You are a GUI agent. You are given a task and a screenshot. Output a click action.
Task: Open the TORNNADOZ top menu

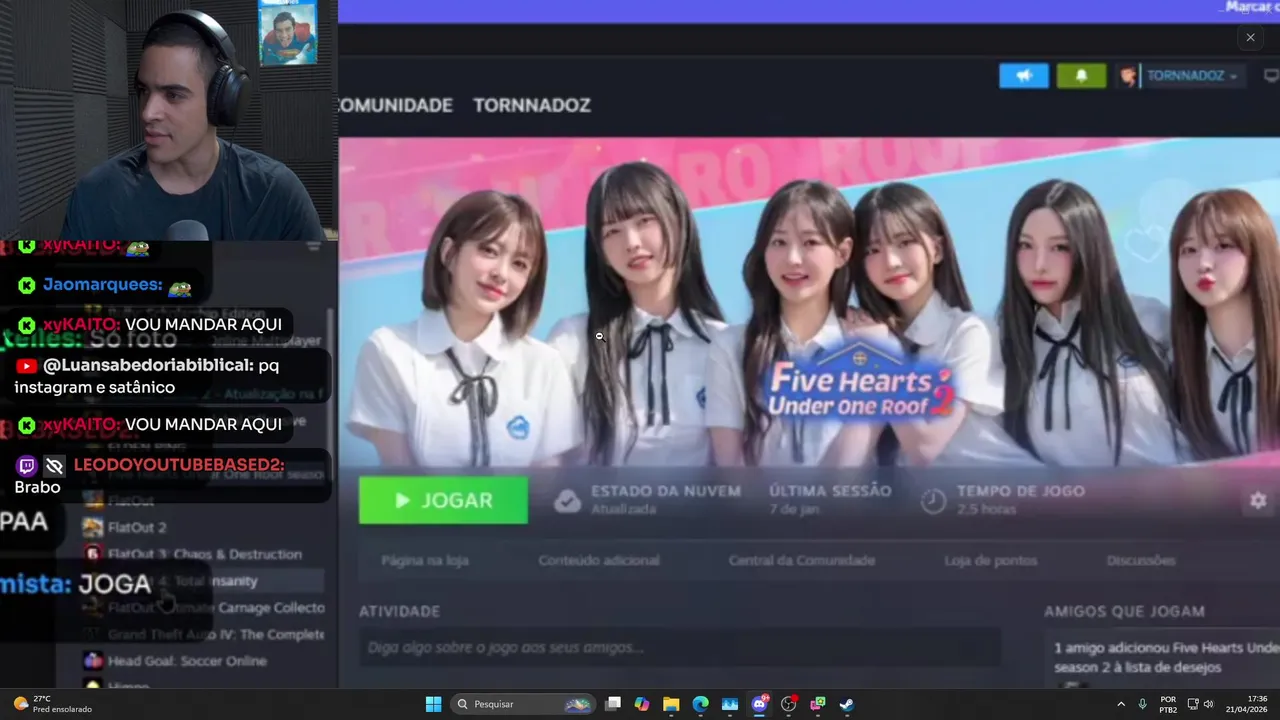click(532, 105)
